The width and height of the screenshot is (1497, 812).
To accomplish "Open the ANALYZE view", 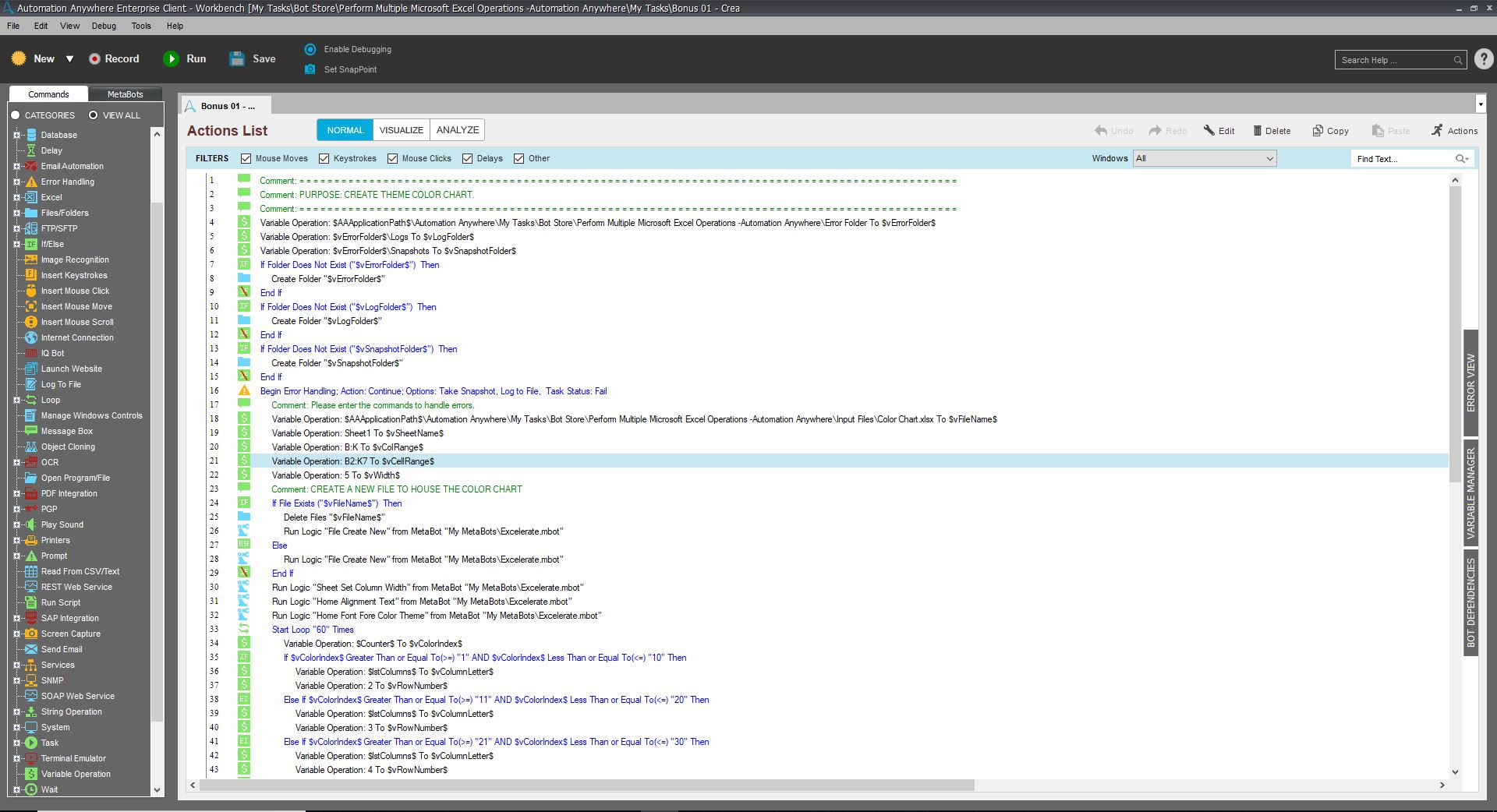I will [x=458, y=130].
